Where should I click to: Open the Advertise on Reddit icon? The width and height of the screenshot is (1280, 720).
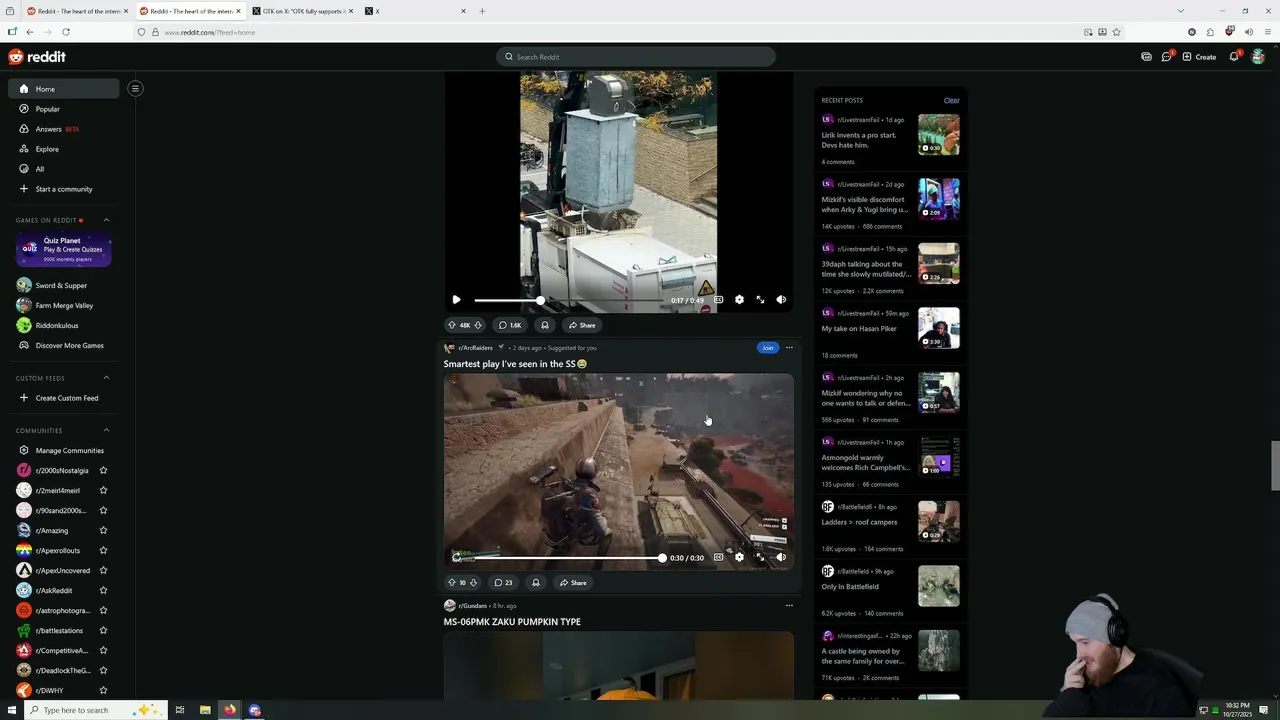pos(1146,57)
